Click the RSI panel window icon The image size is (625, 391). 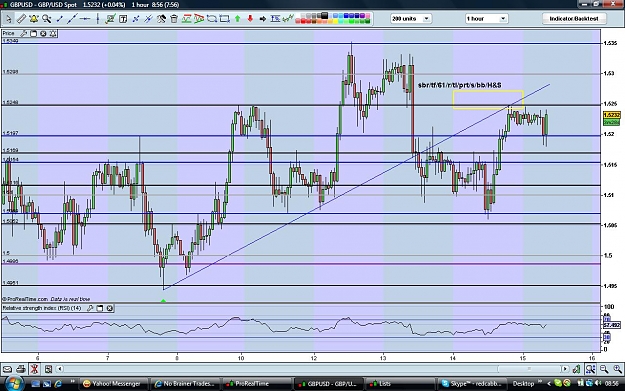100,308
